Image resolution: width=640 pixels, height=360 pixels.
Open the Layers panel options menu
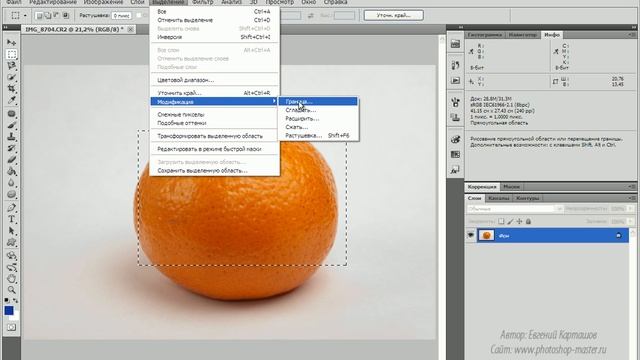click(631, 198)
